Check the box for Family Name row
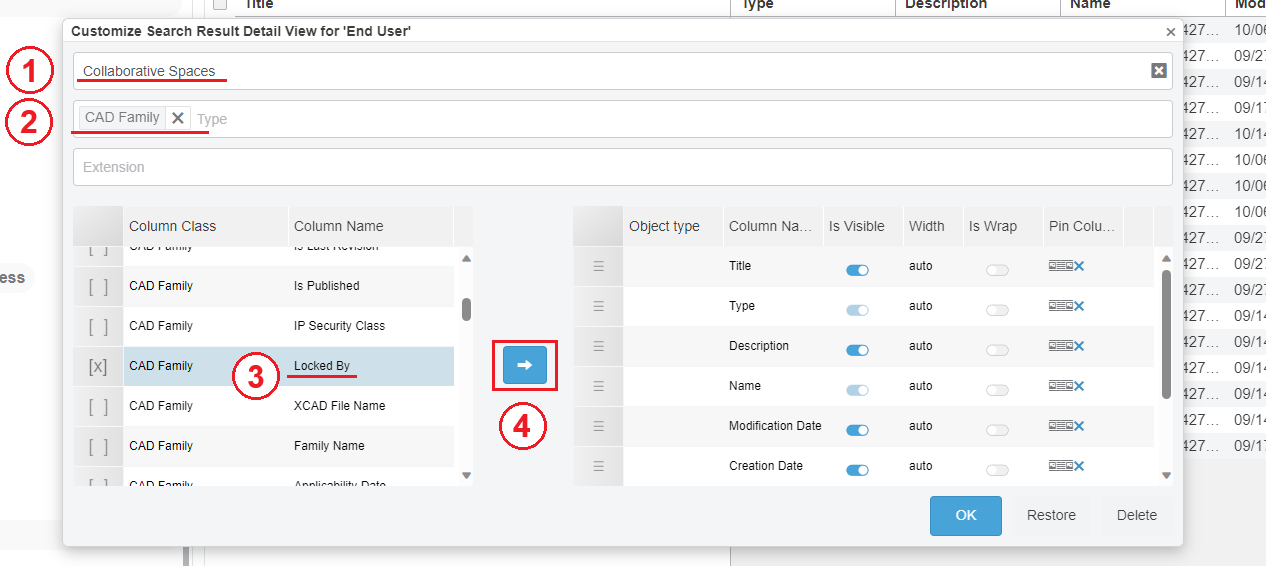The width and height of the screenshot is (1266, 566). coord(98,447)
